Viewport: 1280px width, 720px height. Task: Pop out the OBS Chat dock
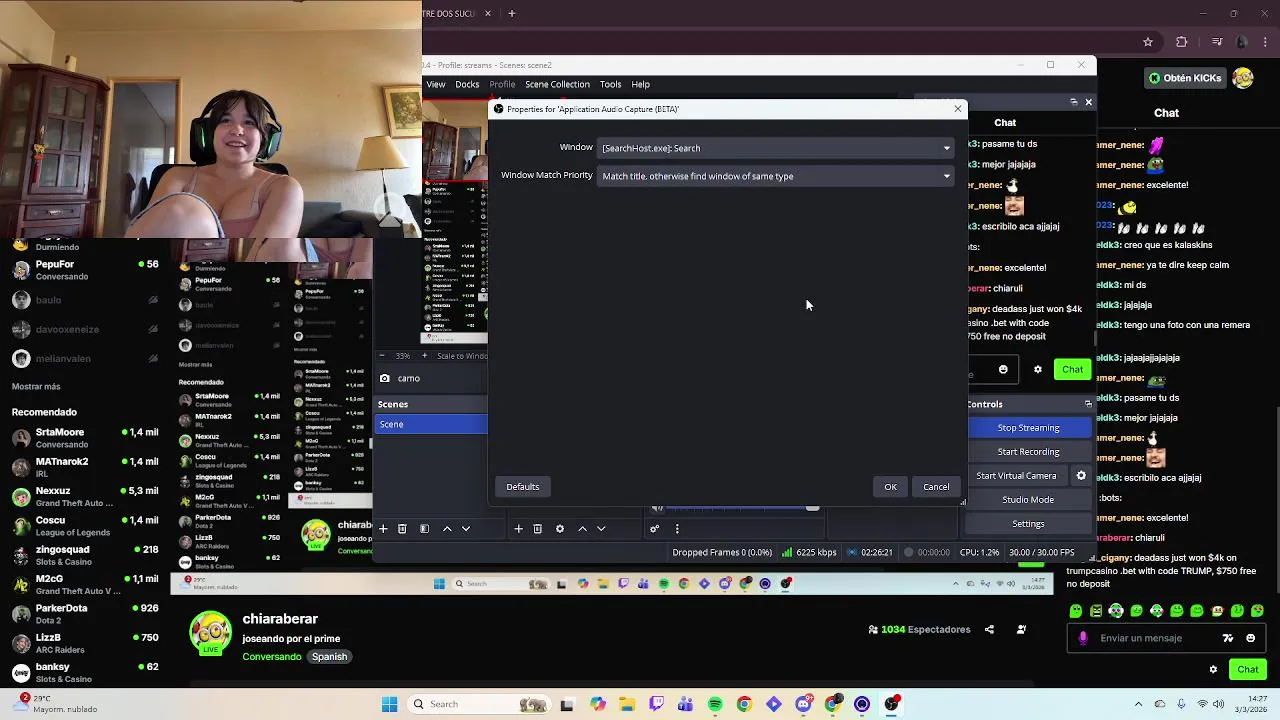[x=1074, y=102]
